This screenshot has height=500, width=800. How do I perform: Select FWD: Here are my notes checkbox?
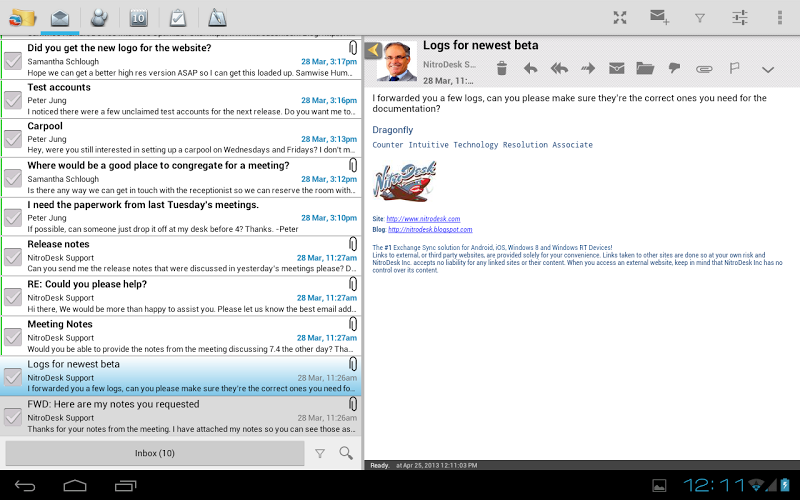click(13, 416)
